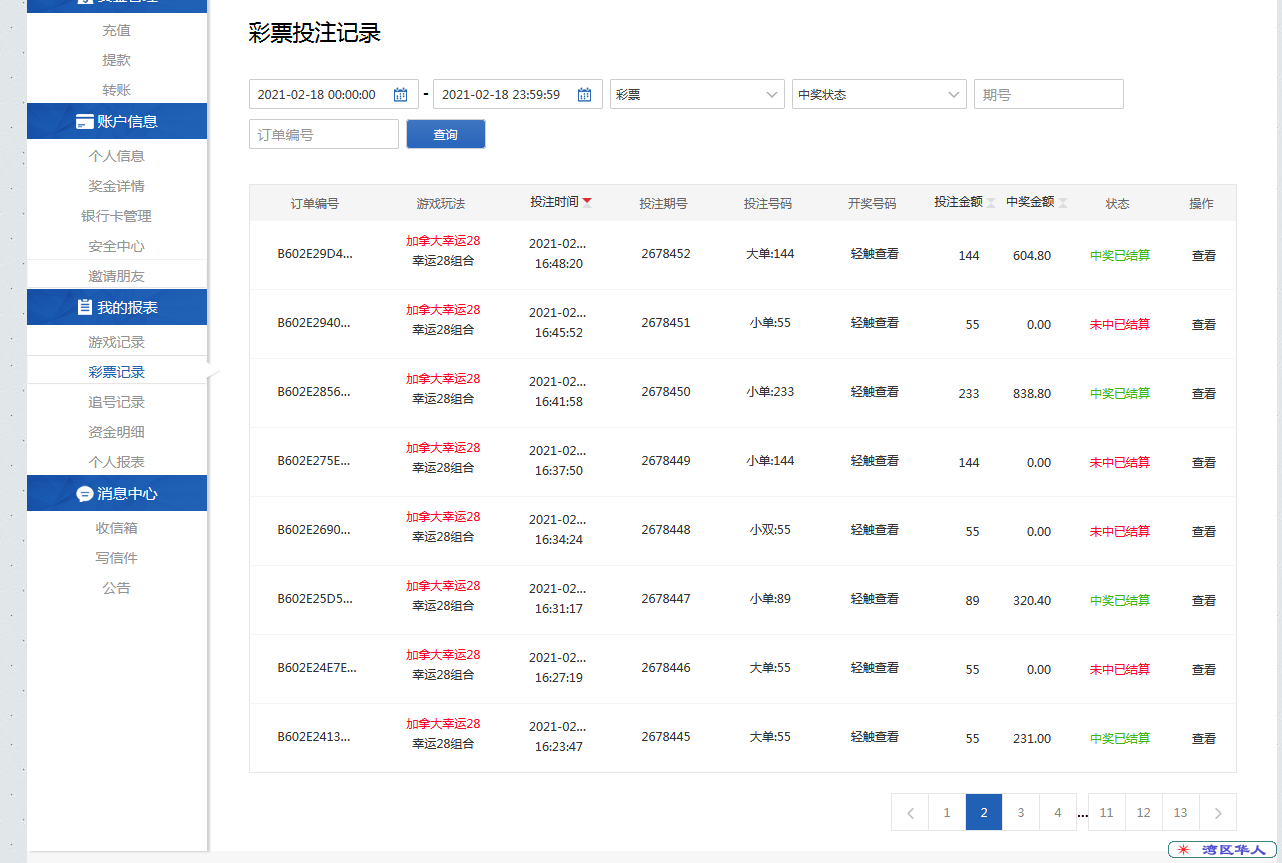Open 转账 in sidebar

coord(117,90)
